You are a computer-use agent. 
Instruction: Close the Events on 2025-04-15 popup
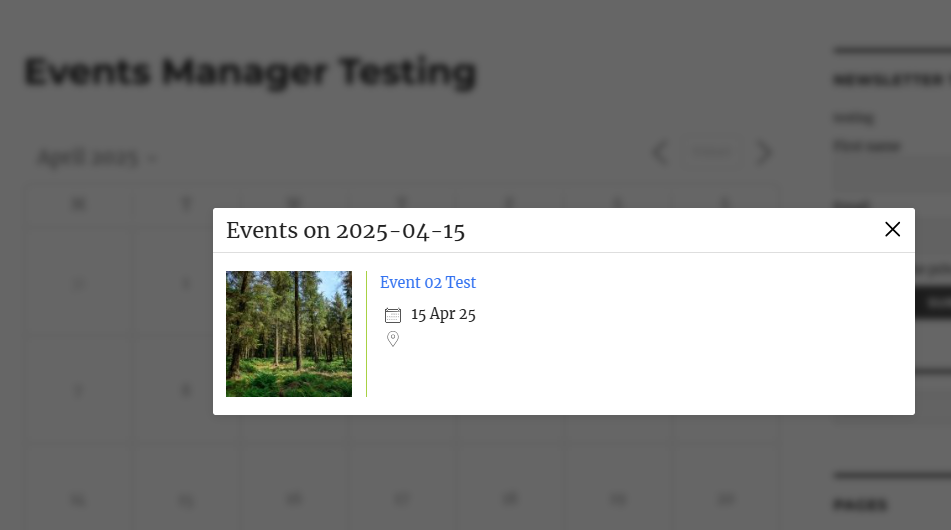pos(893,230)
